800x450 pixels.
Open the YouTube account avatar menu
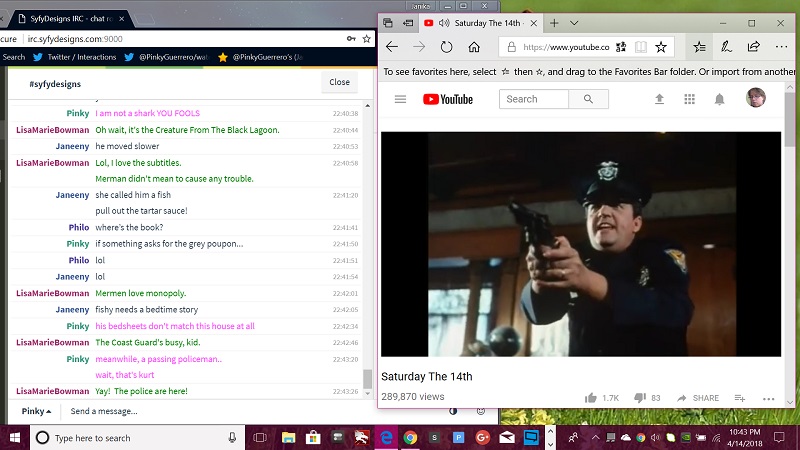pyautogui.click(x=756, y=97)
